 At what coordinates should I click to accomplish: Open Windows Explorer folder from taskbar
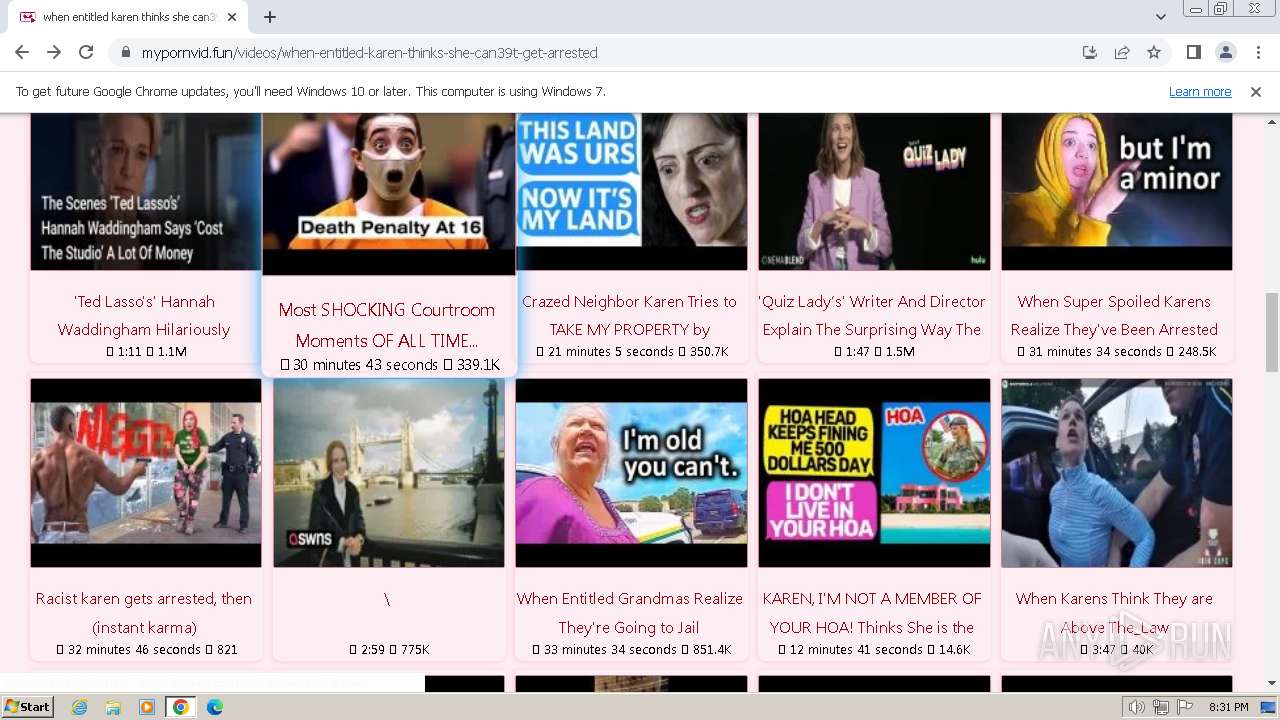coord(113,707)
